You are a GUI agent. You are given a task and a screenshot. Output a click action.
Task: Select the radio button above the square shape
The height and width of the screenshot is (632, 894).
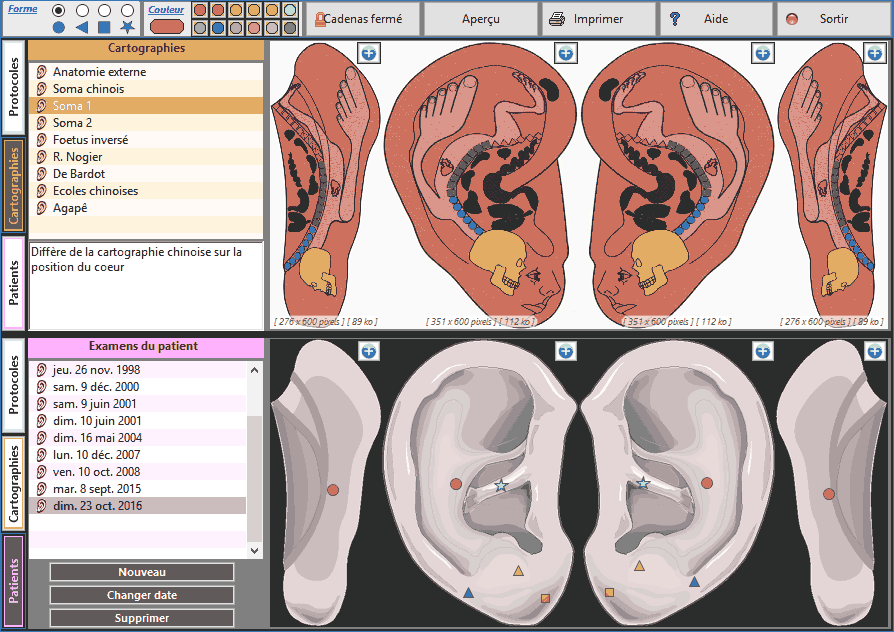point(104,10)
